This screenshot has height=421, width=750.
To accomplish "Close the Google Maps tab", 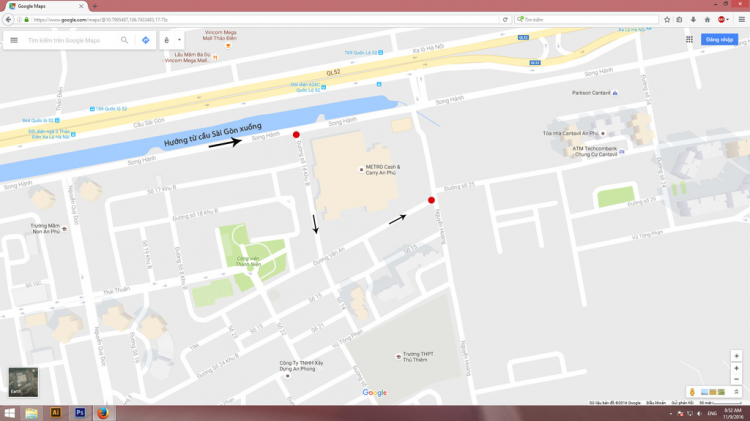I will [81, 6].
